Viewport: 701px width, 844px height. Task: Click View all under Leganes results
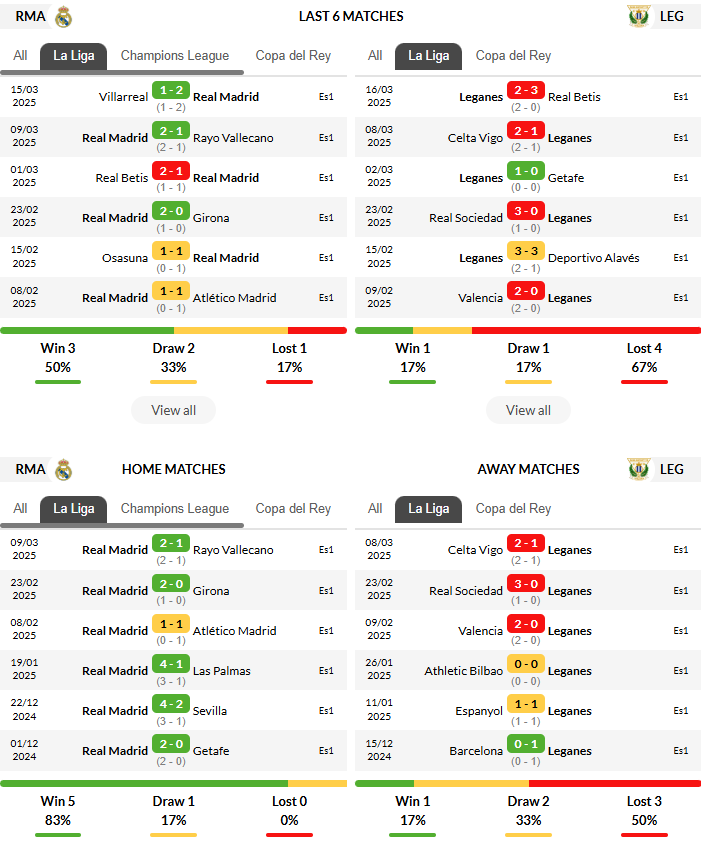pyautogui.click(x=528, y=410)
